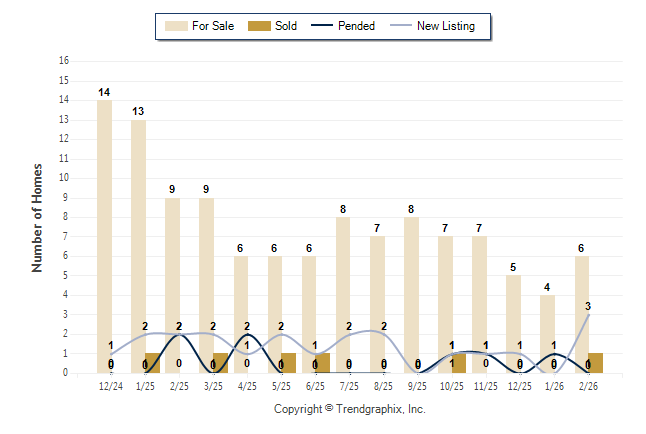Click the Sold legend label text

(x=286, y=26)
